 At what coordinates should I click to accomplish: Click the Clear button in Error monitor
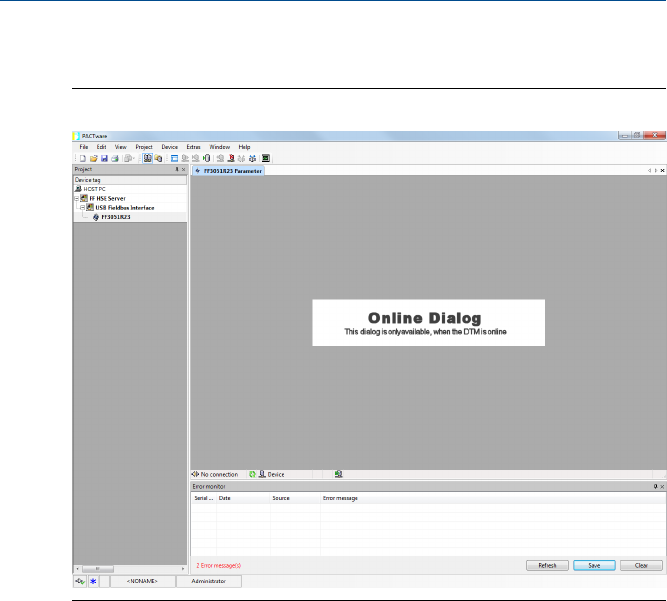[x=641, y=565]
